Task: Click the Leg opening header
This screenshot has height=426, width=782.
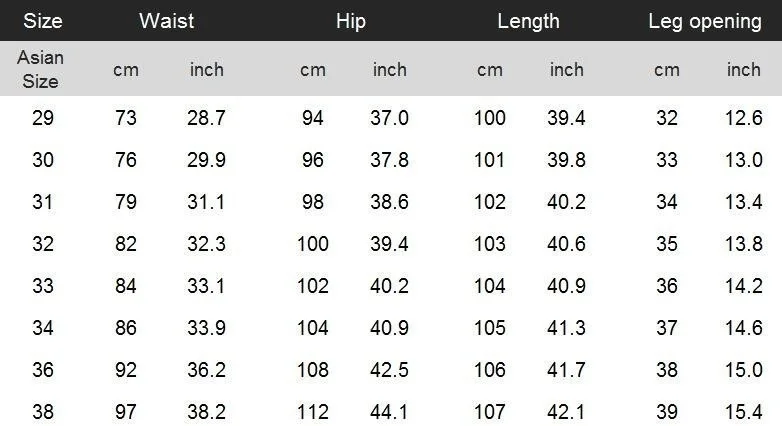Action: pyautogui.click(x=705, y=22)
